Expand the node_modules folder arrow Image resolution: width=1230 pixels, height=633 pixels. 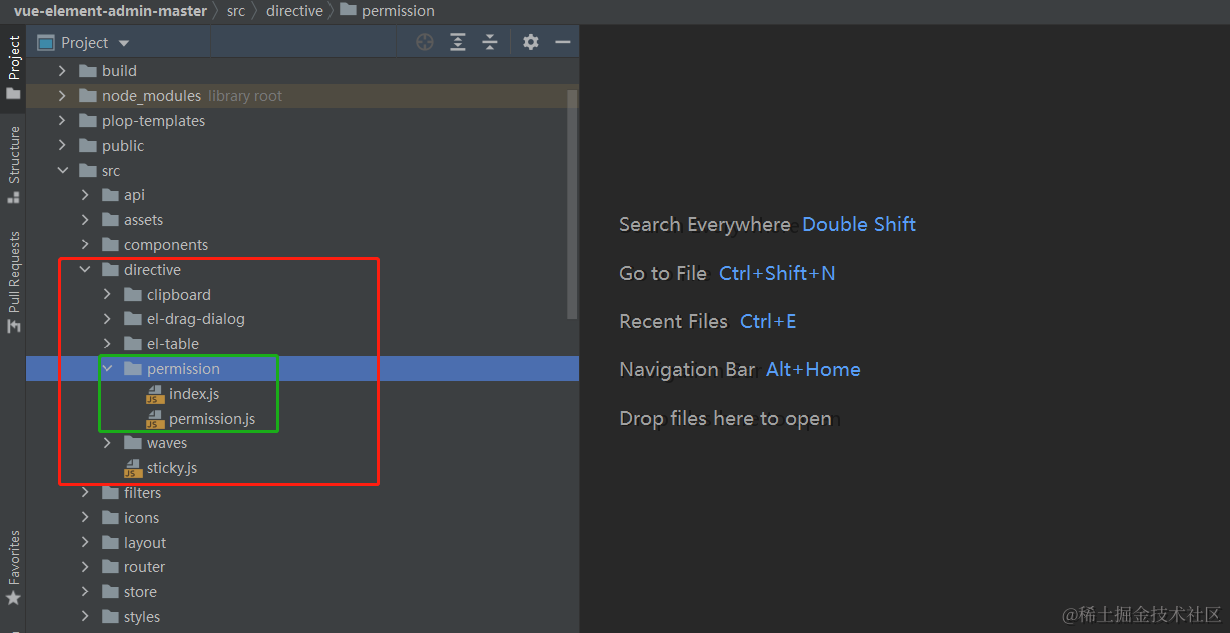(x=63, y=96)
